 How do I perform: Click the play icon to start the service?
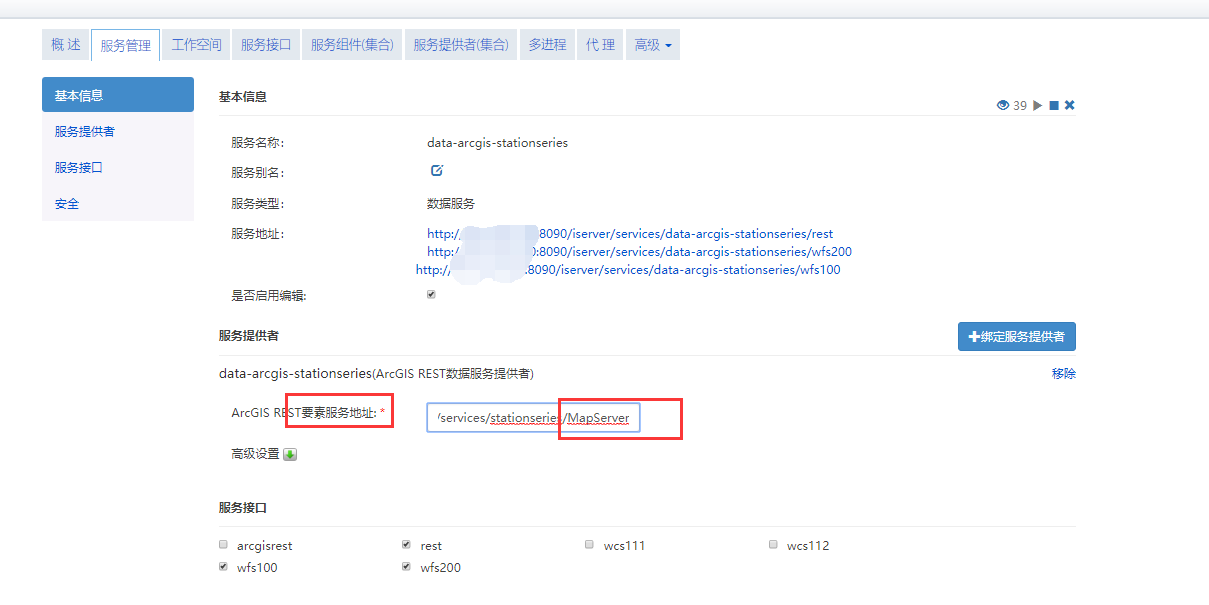[1037, 105]
